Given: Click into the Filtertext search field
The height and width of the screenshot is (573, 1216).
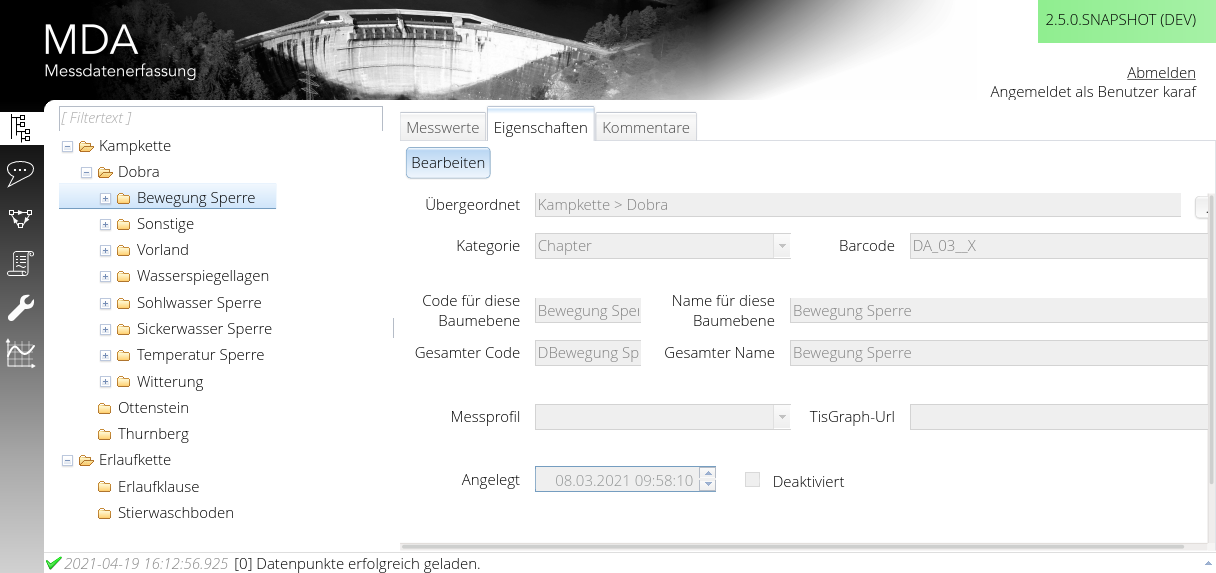Looking at the screenshot, I should click(220, 118).
